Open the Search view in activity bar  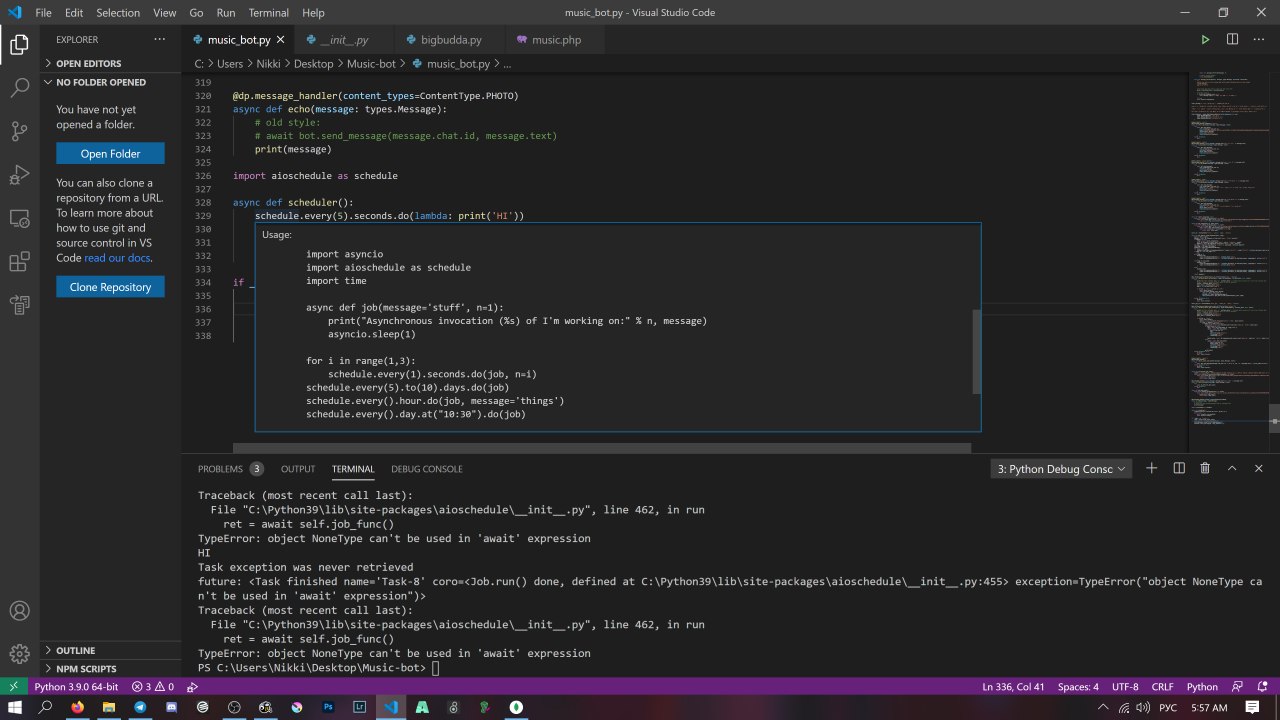pos(19,88)
